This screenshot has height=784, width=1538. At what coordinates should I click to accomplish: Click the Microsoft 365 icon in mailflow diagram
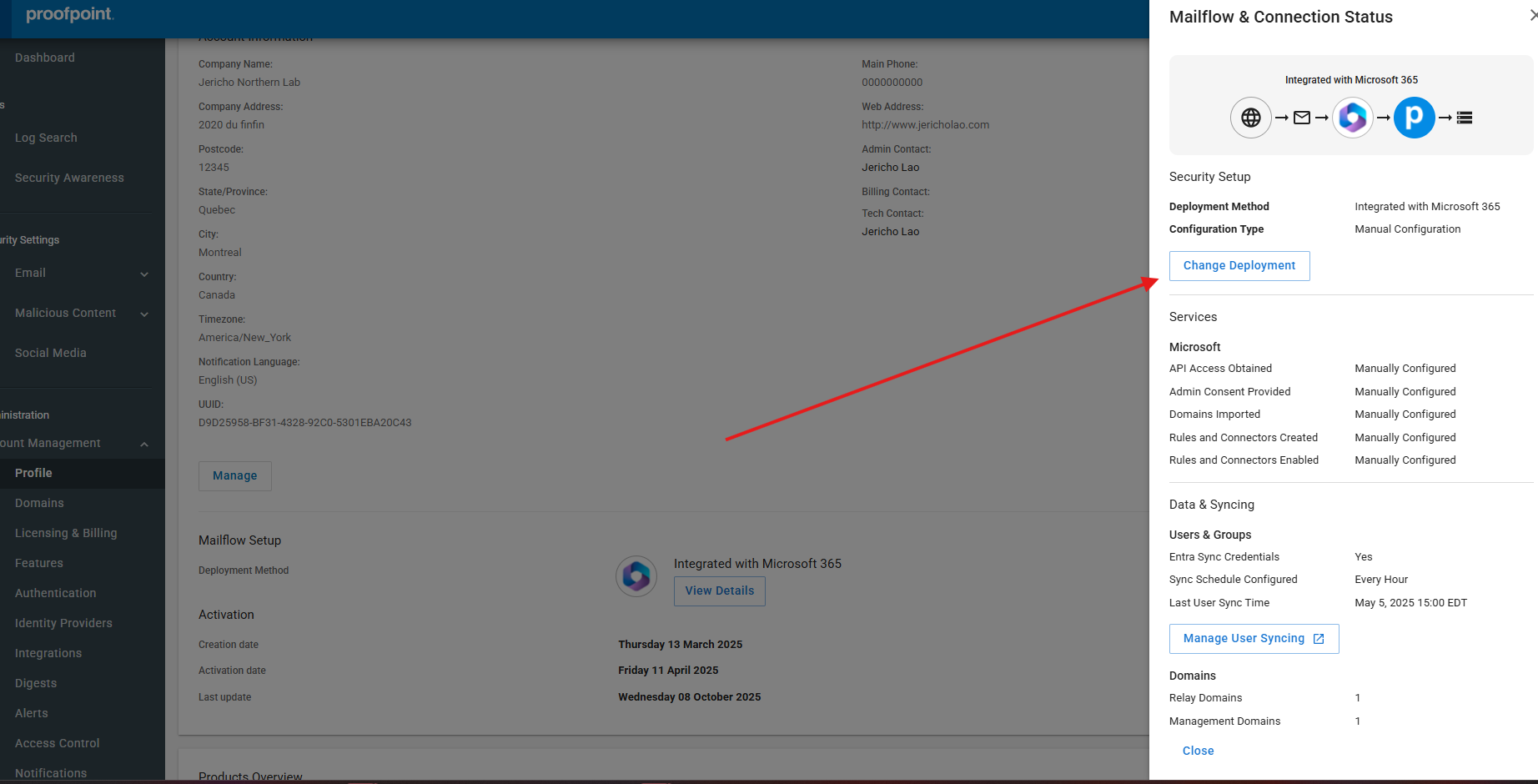[x=1353, y=118]
